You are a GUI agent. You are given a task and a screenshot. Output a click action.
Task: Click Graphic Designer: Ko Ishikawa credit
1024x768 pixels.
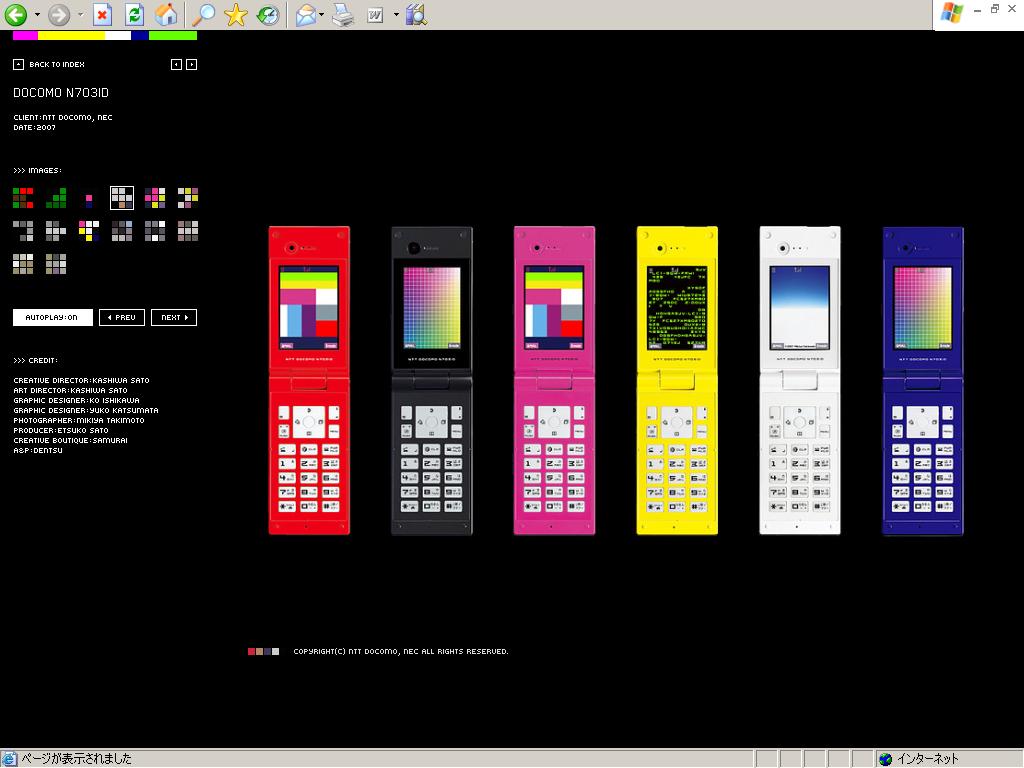click(76, 400)
